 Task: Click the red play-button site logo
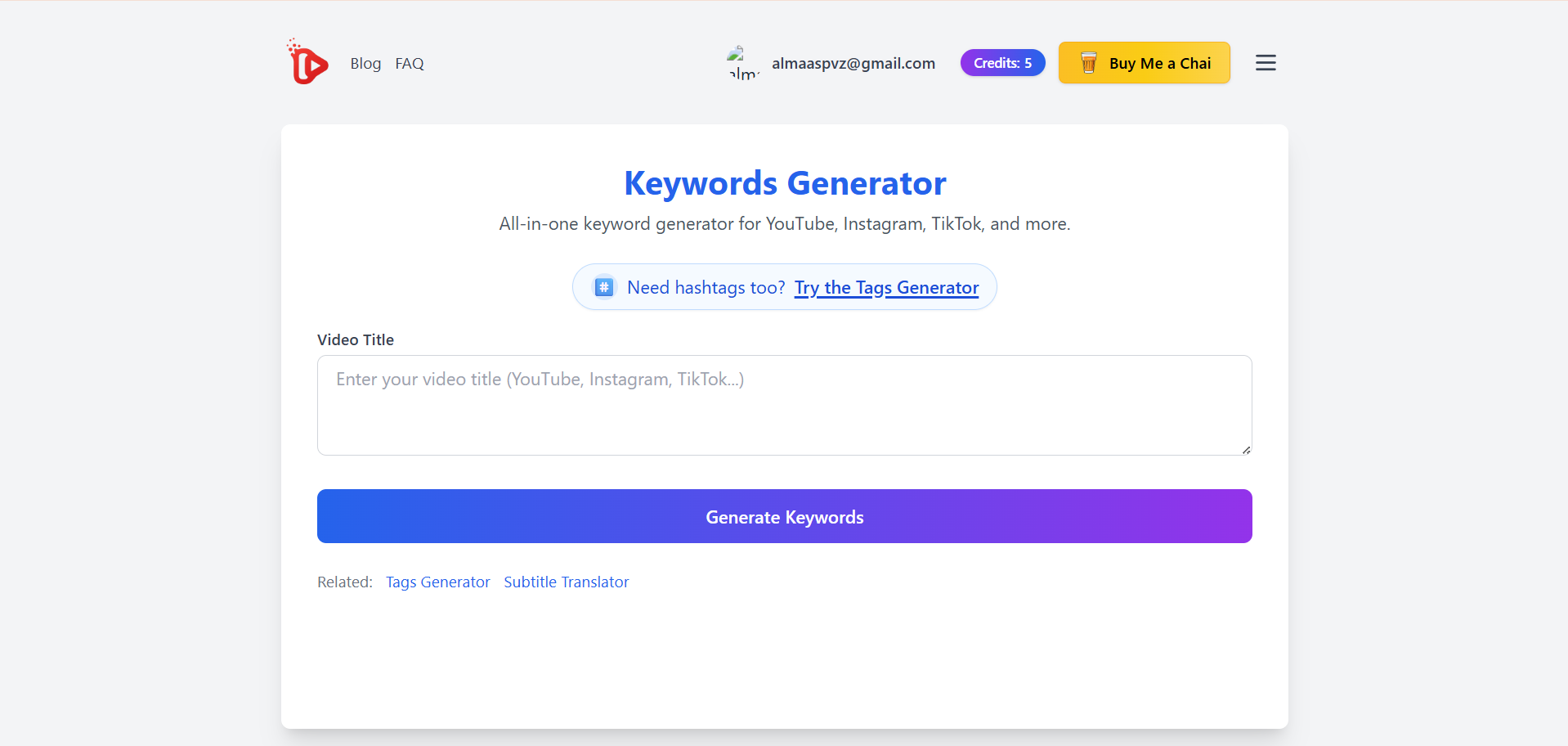click(x=308, y=62)
